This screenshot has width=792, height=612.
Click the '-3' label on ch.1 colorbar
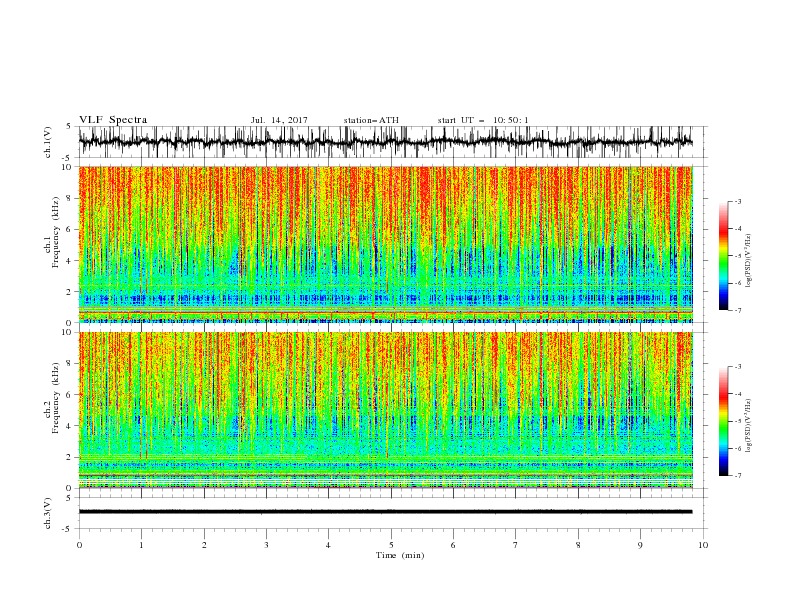(738, 201)
